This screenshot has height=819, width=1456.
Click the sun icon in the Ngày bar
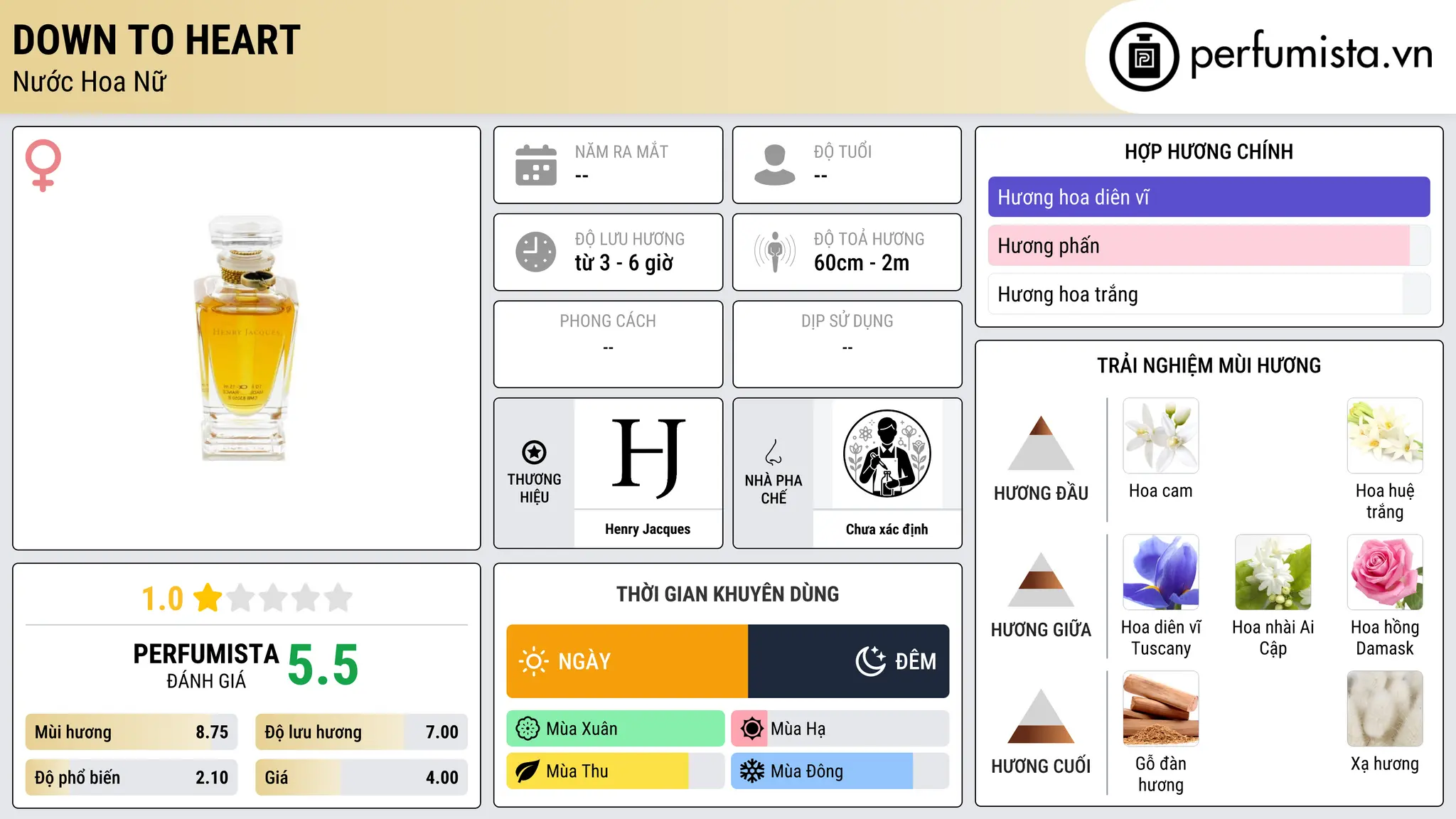533,661
